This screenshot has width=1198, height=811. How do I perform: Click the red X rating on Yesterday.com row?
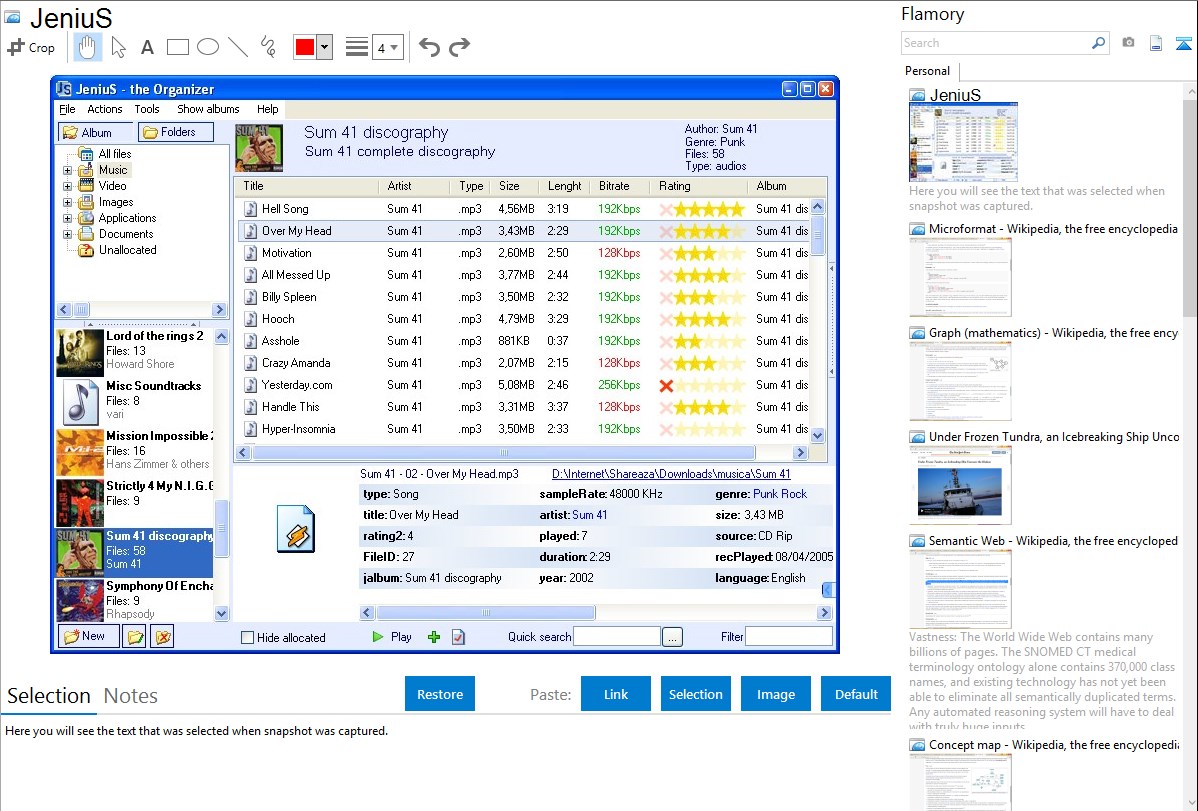pyautogui.click(x=666, y=385)
